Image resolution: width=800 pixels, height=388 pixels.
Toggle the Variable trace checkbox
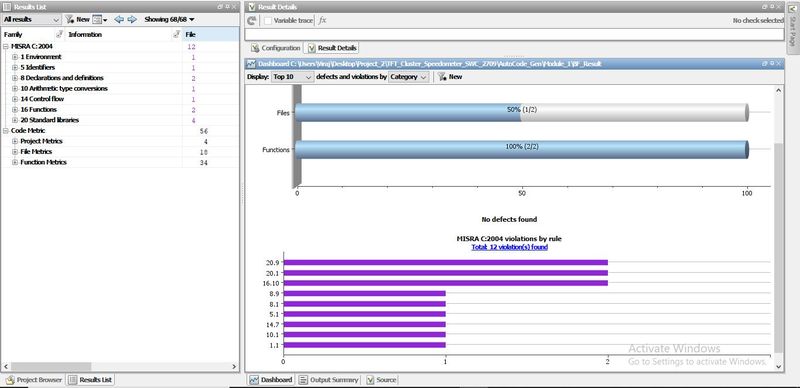[x=268, y=20]
